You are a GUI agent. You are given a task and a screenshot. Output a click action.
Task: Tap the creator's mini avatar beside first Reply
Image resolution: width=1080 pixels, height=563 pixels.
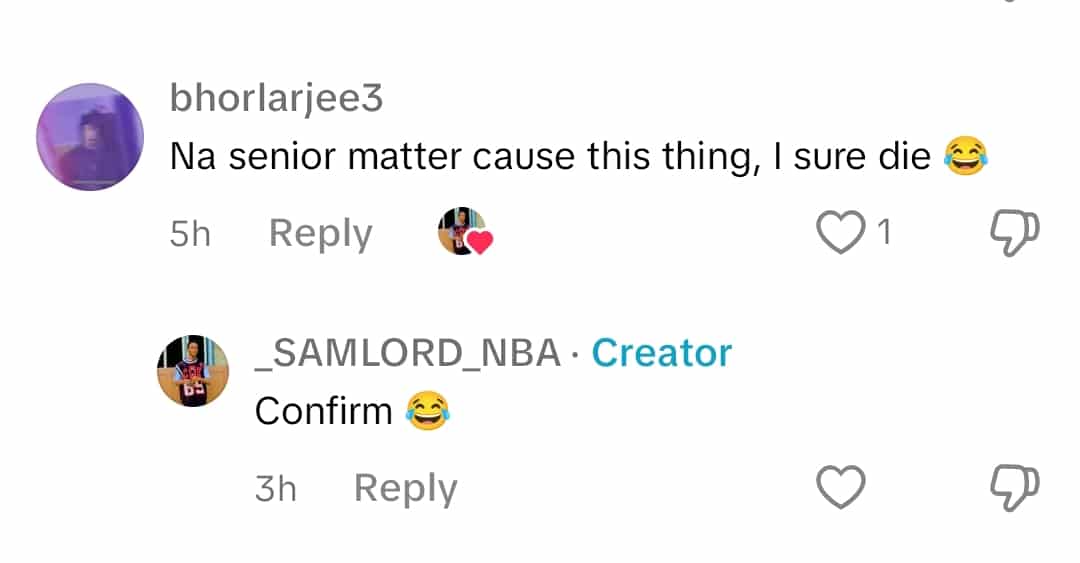point(460,231)
